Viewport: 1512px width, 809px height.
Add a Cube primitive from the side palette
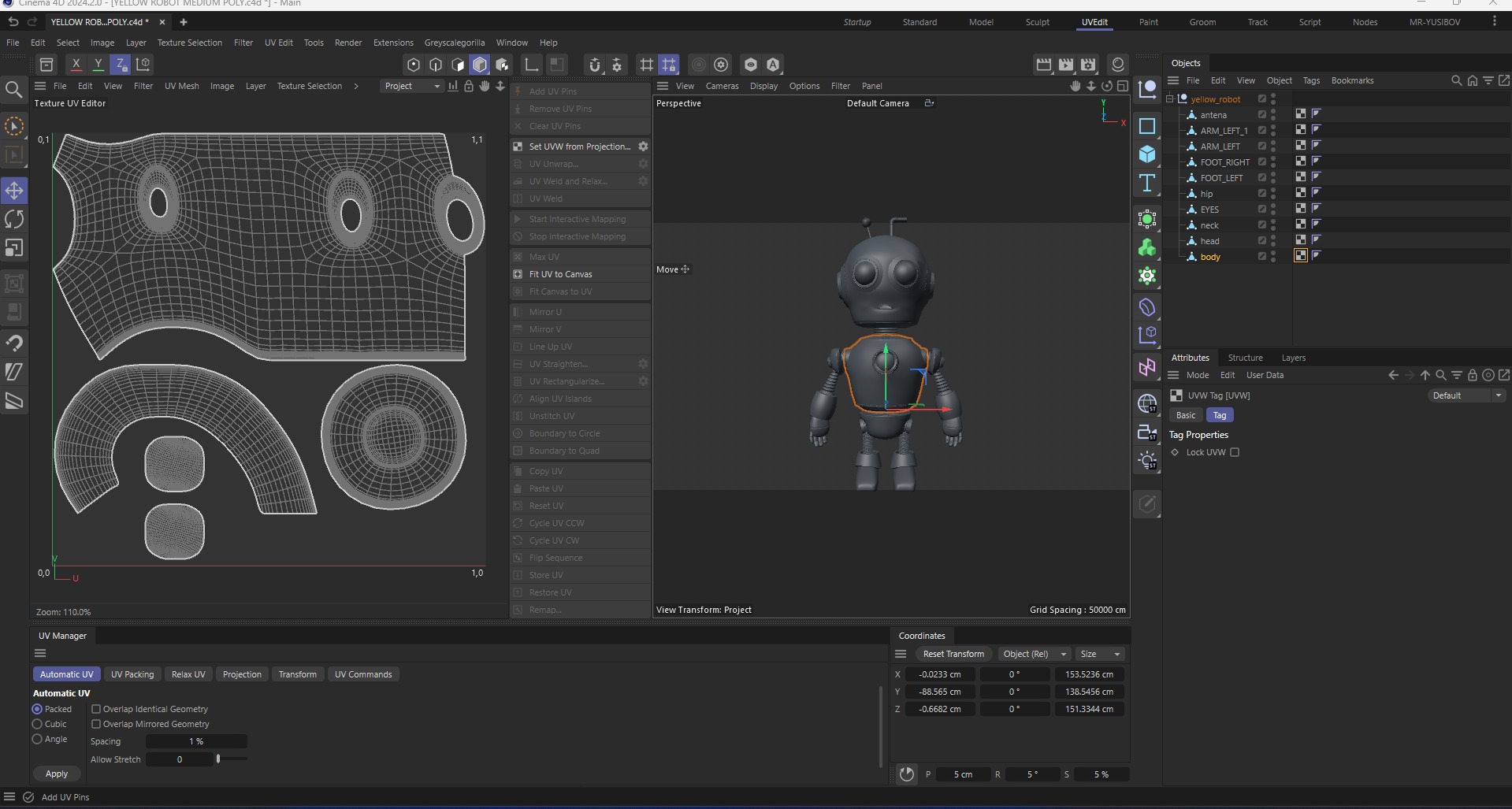pos(1147,154)
